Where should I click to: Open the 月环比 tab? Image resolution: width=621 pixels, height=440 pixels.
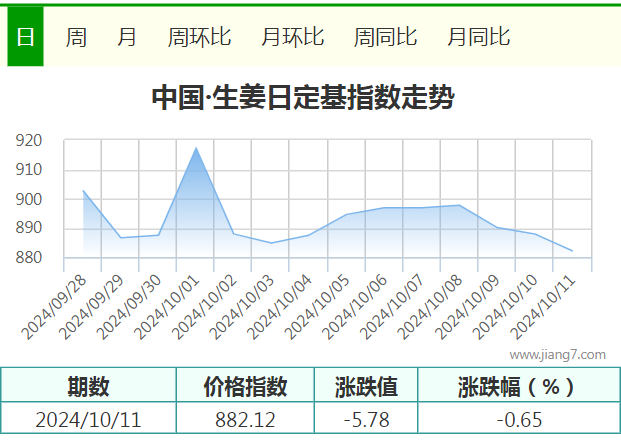pos(293,37)
